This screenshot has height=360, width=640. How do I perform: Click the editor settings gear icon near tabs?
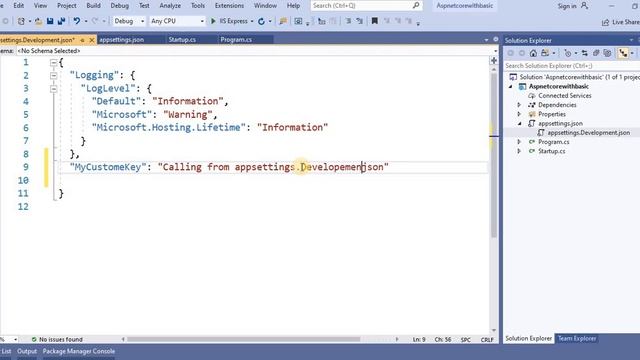point(496,39)
